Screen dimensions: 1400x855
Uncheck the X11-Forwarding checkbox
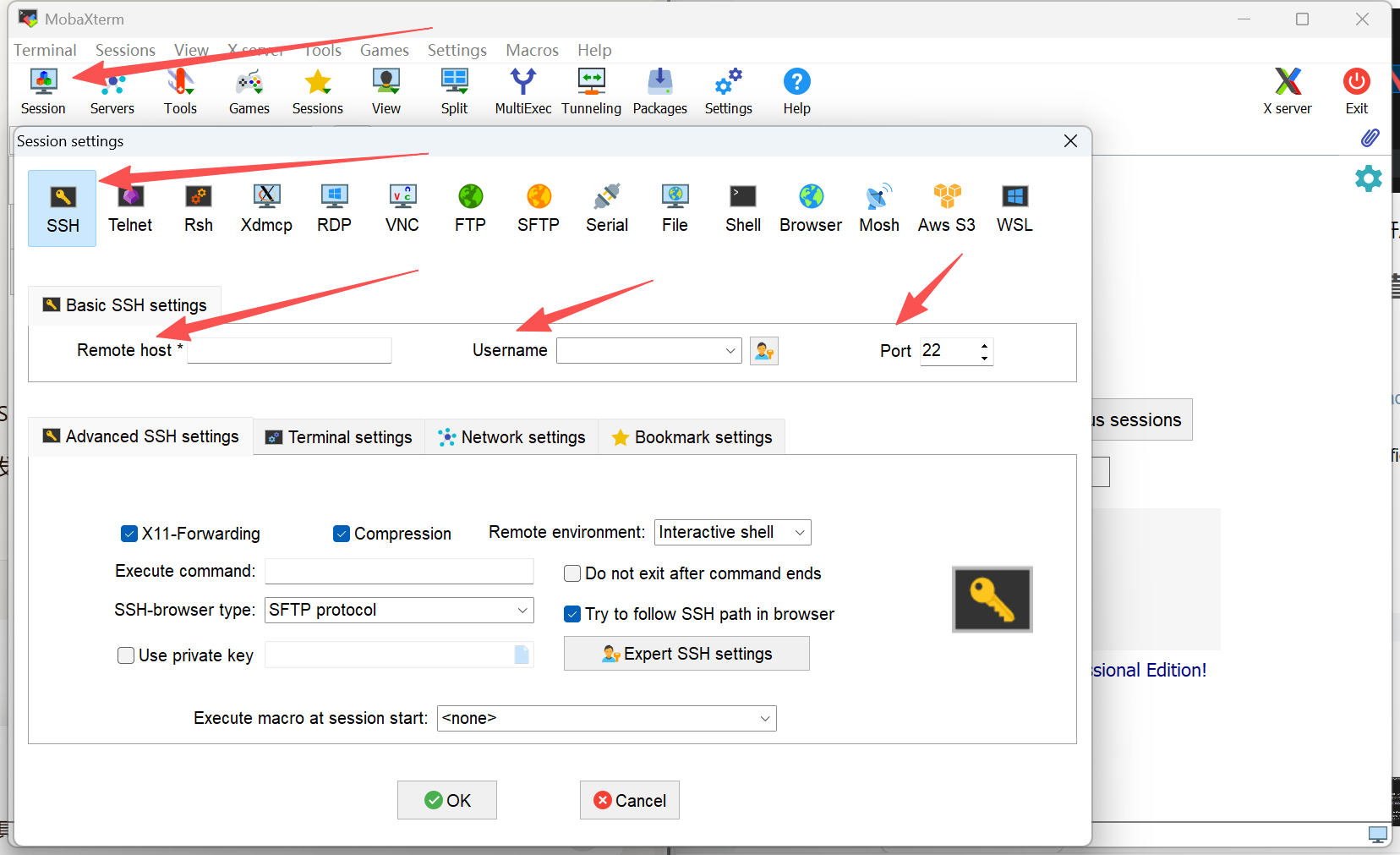coord(129,534)
